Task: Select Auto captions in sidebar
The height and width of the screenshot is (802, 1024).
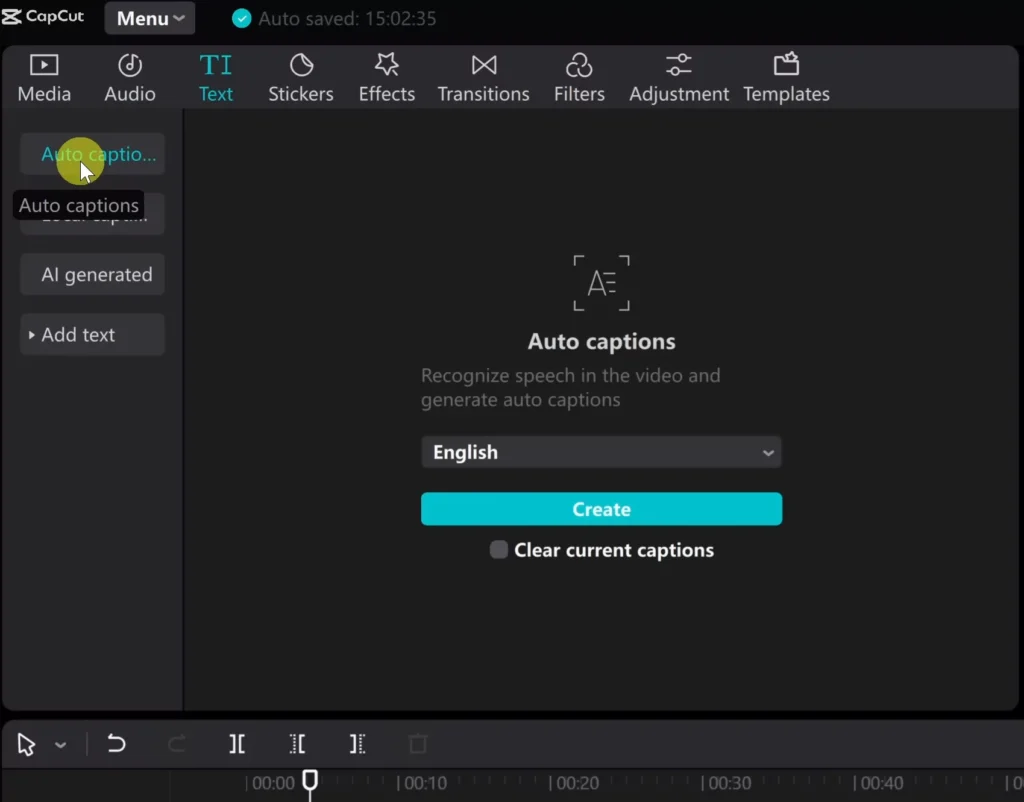Action: 92,154
